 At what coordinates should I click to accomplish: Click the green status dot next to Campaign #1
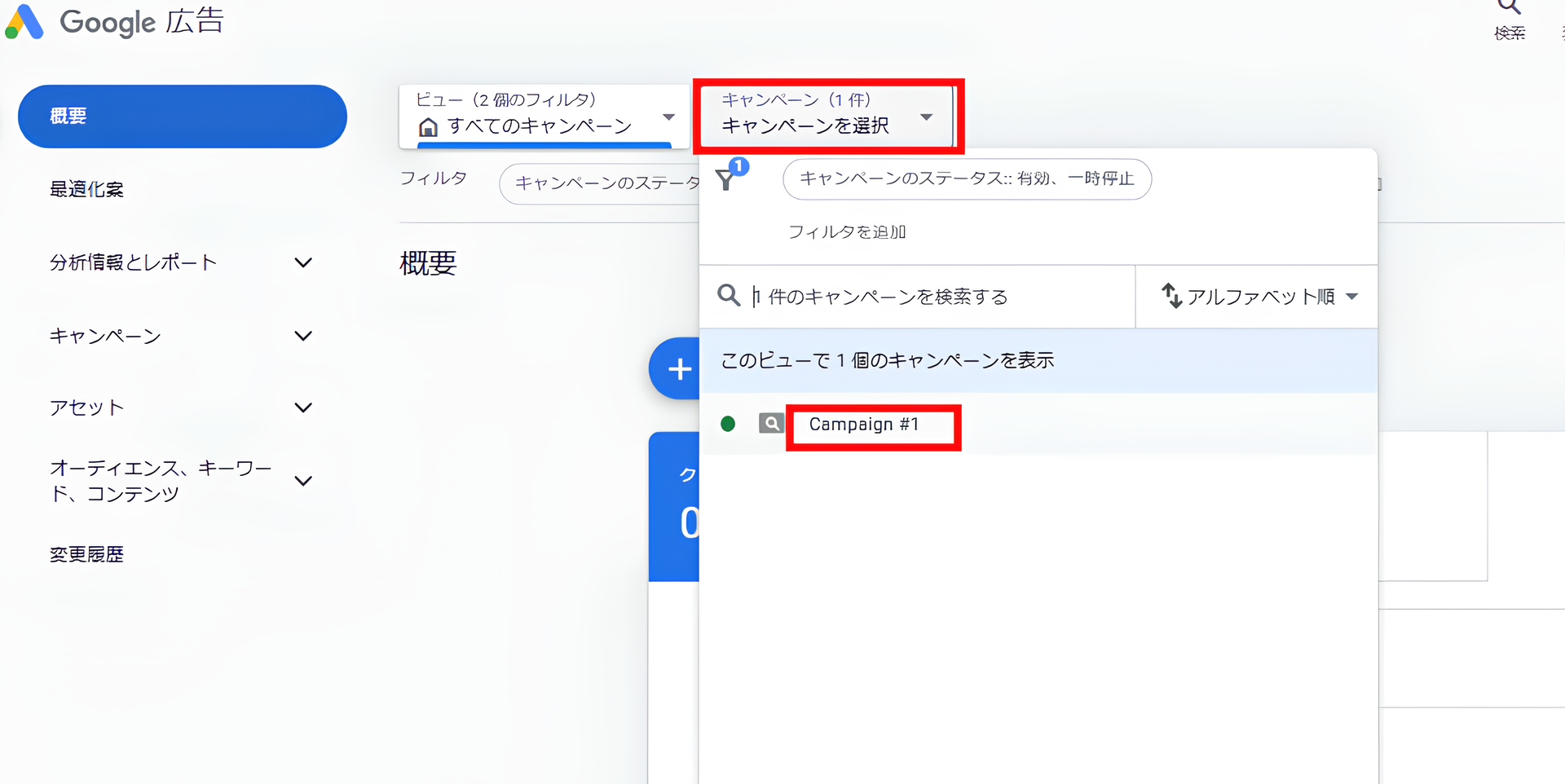point(728,424)
